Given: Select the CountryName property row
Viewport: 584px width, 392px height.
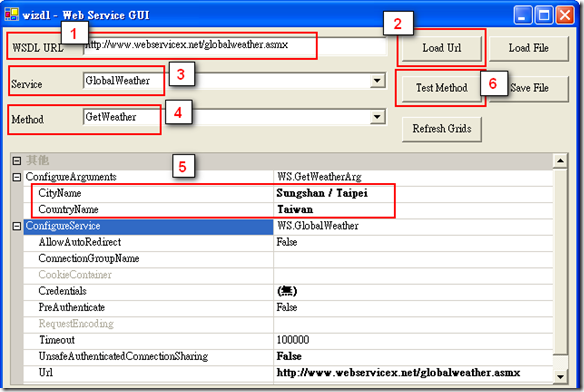Looking at the screenshot, I should coord(288,210).
